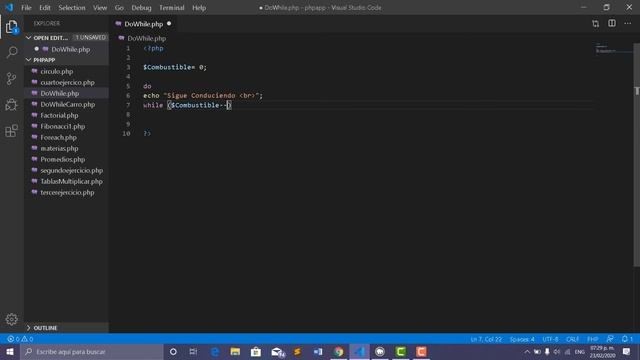Open tercerejercicio.php in file tree
The height and width of the screenshot is (360, 640).
(67, 192)
